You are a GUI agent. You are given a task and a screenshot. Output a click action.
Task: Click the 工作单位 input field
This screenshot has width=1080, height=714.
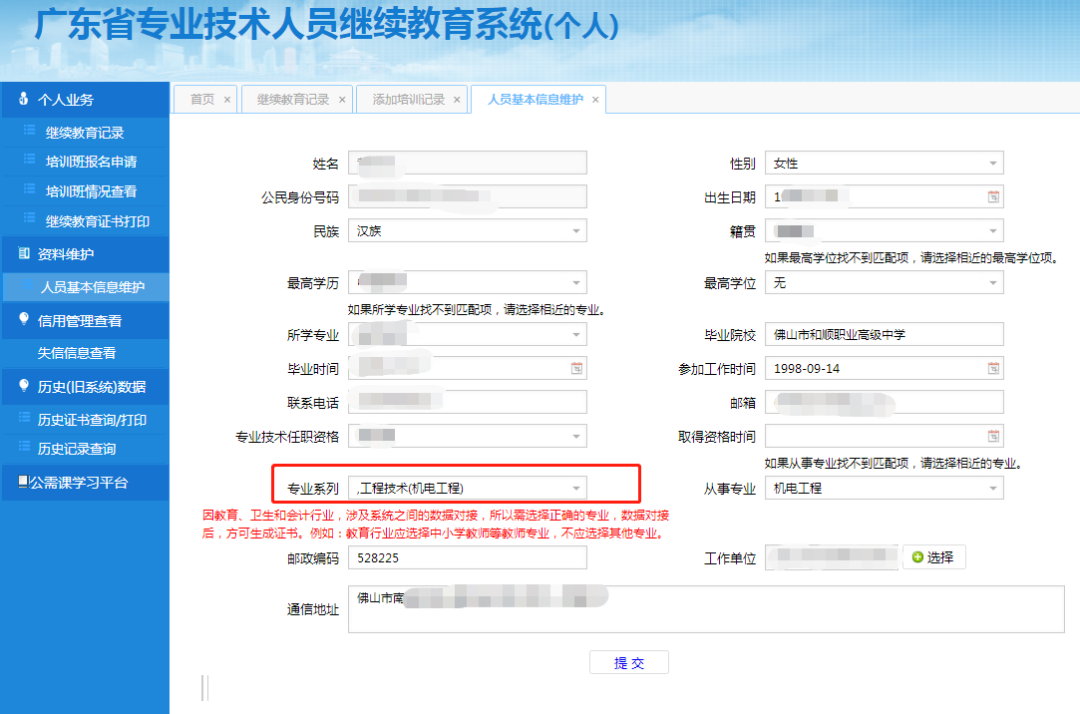point(832,557)
